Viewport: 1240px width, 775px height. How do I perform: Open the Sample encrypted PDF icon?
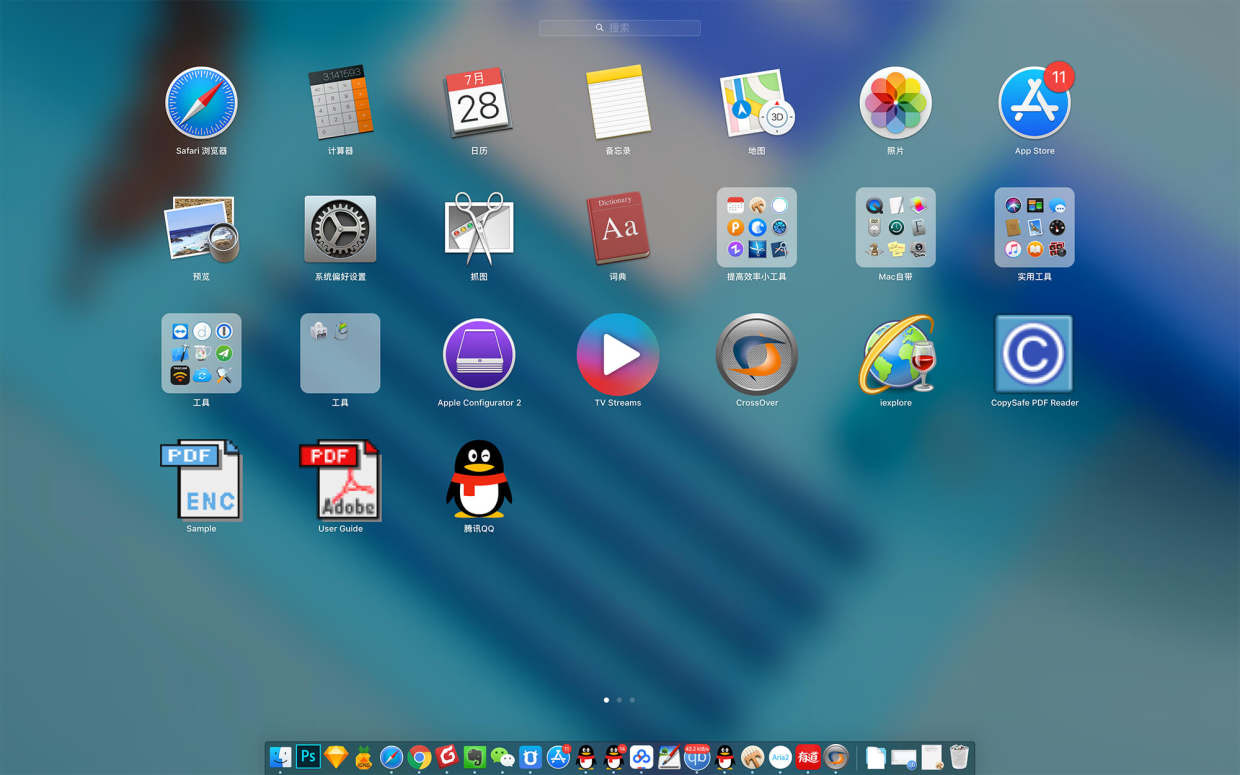(x=201, y=480)
